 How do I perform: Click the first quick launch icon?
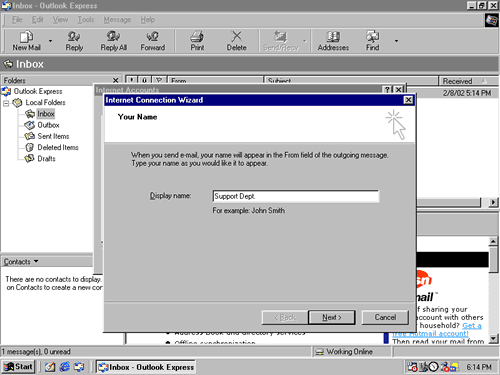click(50, 367)
